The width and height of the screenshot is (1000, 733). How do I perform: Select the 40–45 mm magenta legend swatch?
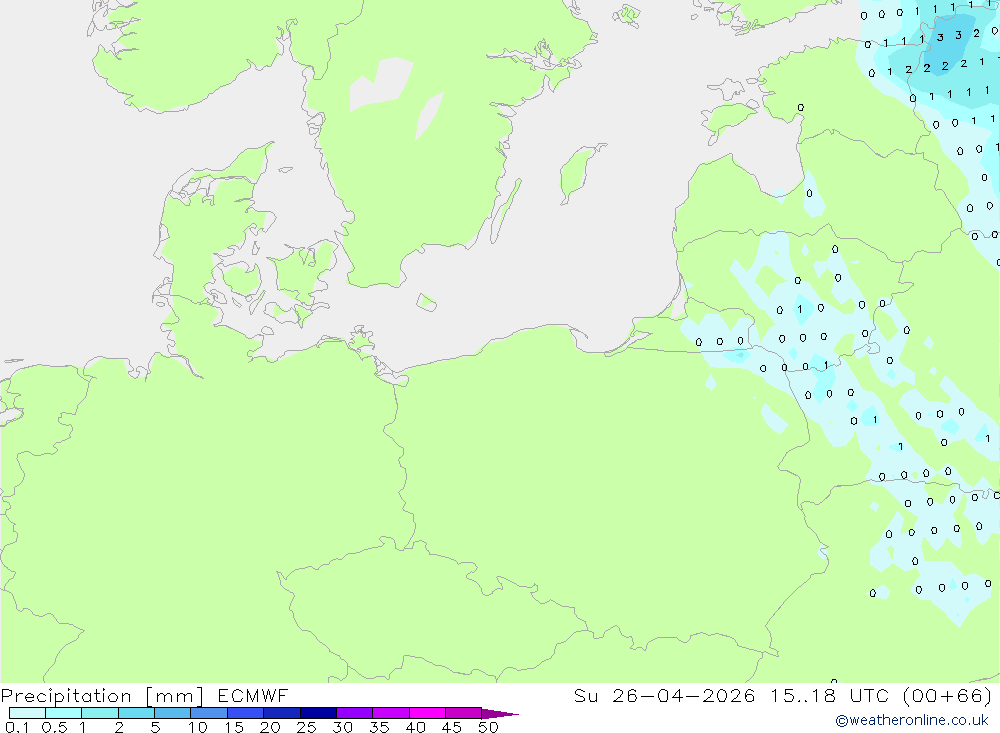pos(427,713)
